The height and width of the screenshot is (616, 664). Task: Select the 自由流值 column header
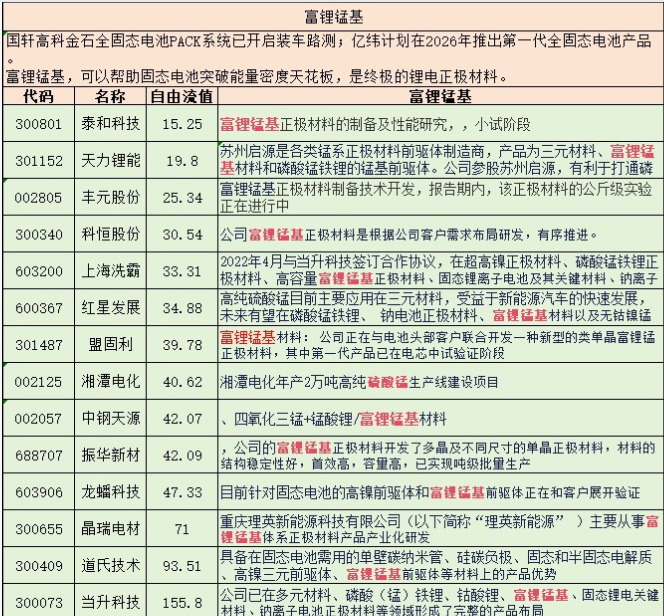(182, 96)
